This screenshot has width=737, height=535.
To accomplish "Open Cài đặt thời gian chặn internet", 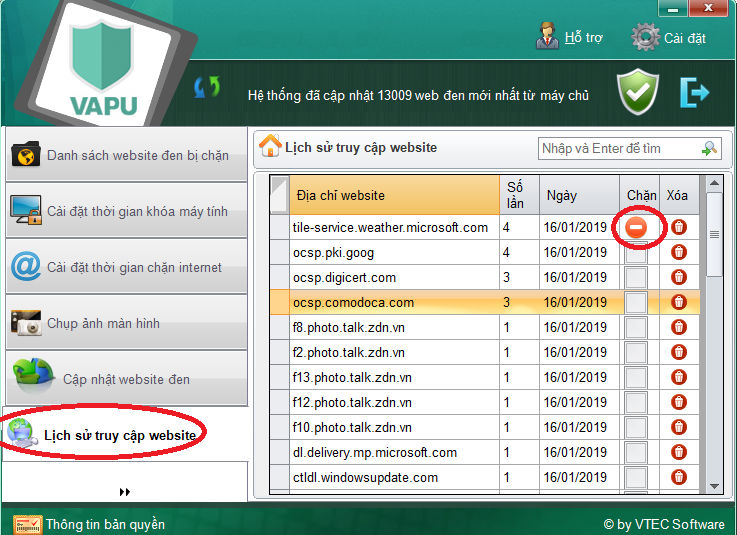I will click(126, 267).
